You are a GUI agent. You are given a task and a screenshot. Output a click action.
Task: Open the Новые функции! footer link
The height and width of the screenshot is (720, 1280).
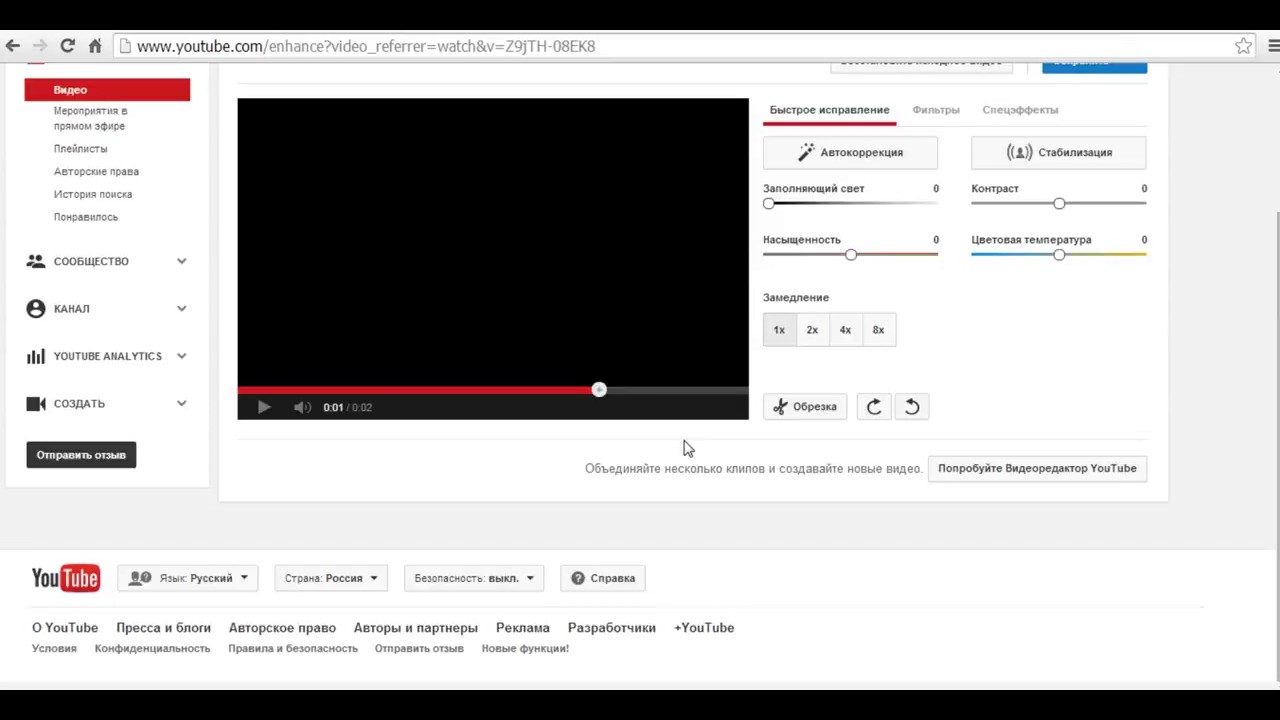pos(525,649)
